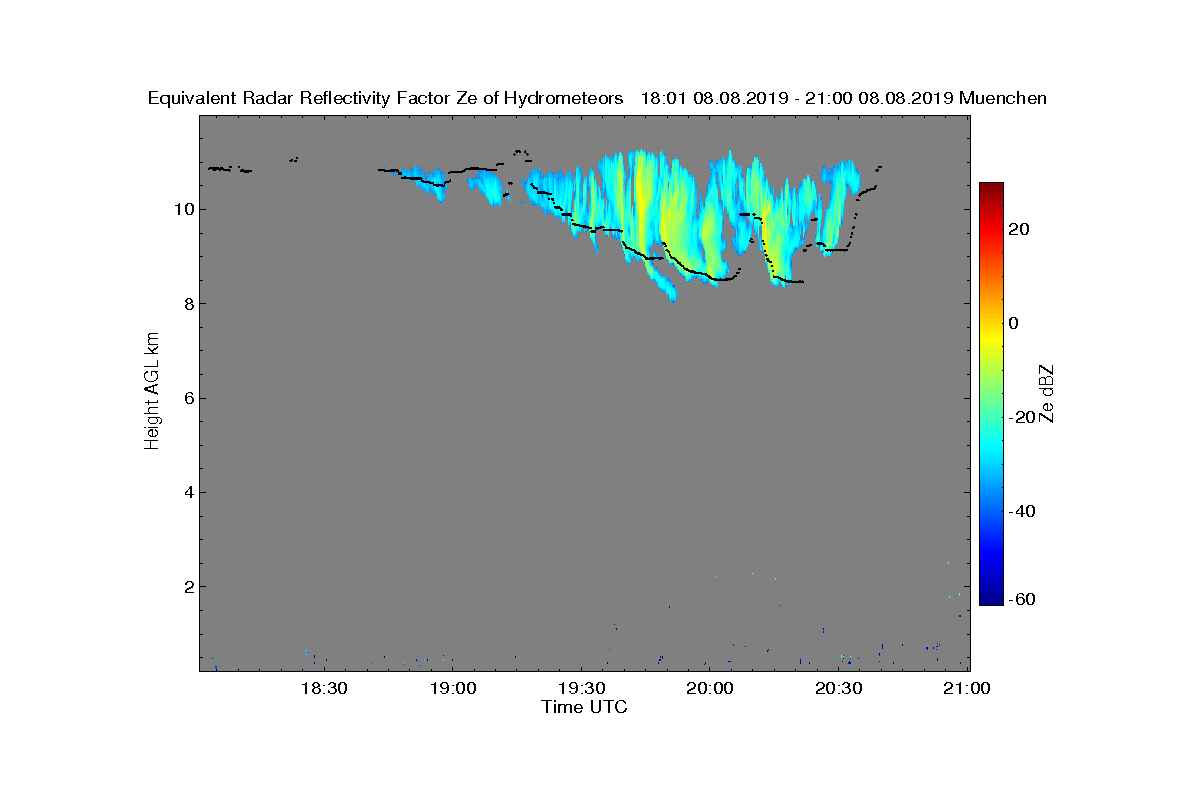This screenshot has height=800, width=1200.
Task: Click the 'Time UTC' axis label
Action: click(585, 707)
